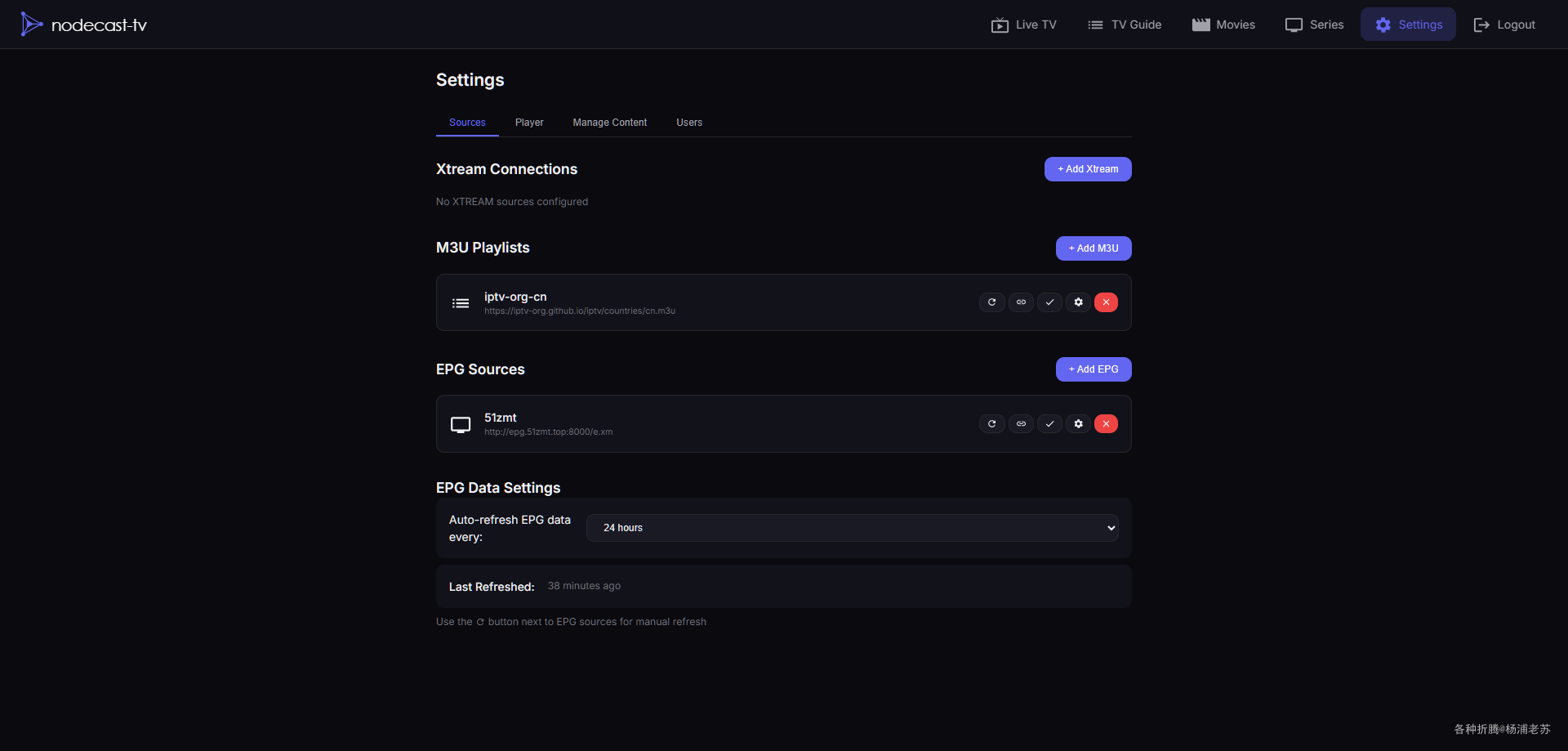Screen dimensions: 1568x751
Task: Toggle the checkmark on 51zmt EPG source
Action: (x=1049, y=424)
